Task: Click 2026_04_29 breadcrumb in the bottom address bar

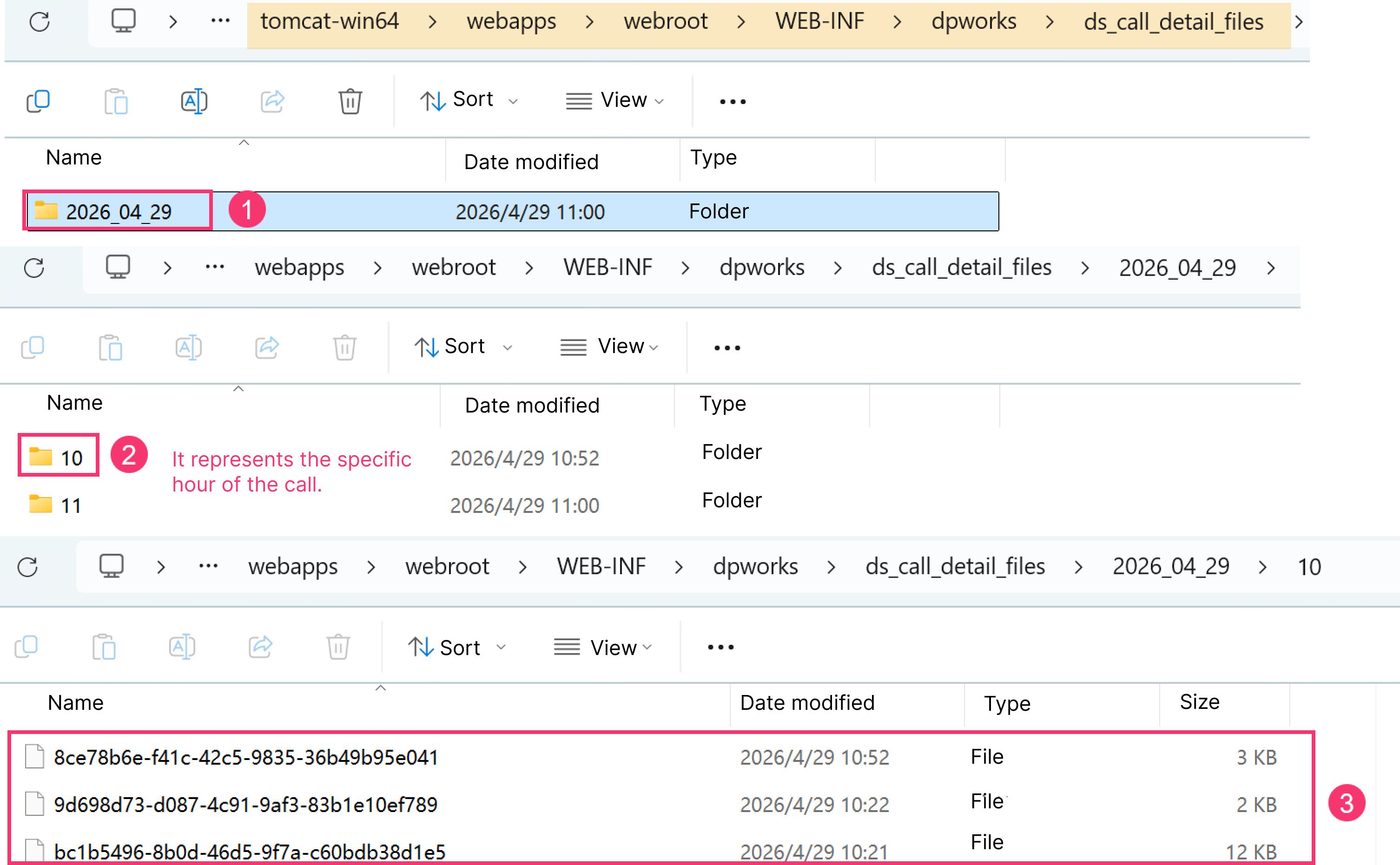Action: click(1170, 566)
